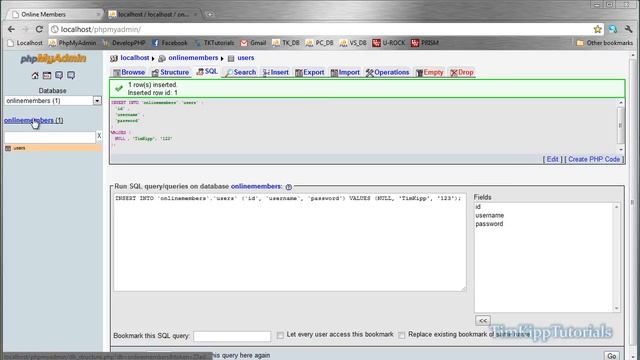Toggle Replace existing bookmark of same name

[402, 335]
